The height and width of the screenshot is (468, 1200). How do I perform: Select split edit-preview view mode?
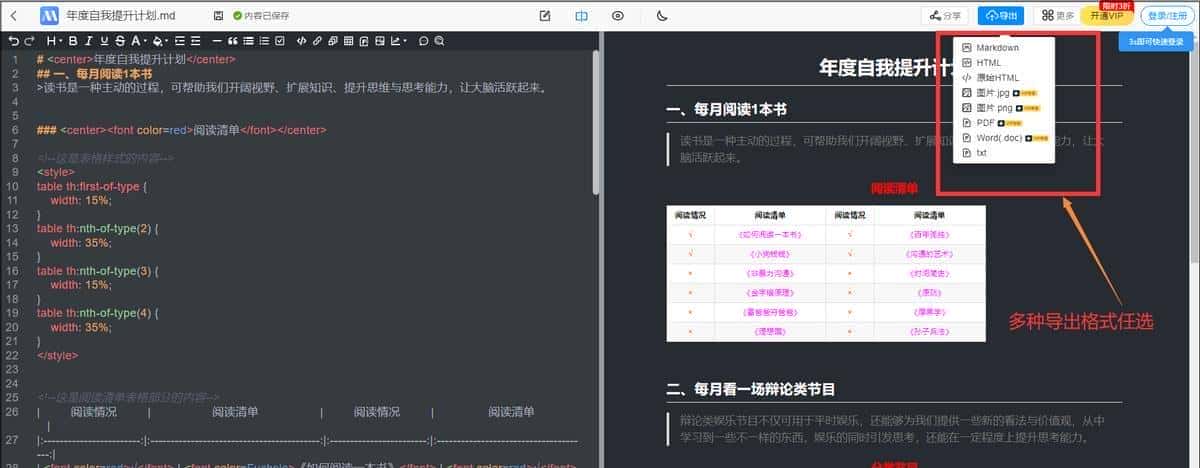click(581, 15)
